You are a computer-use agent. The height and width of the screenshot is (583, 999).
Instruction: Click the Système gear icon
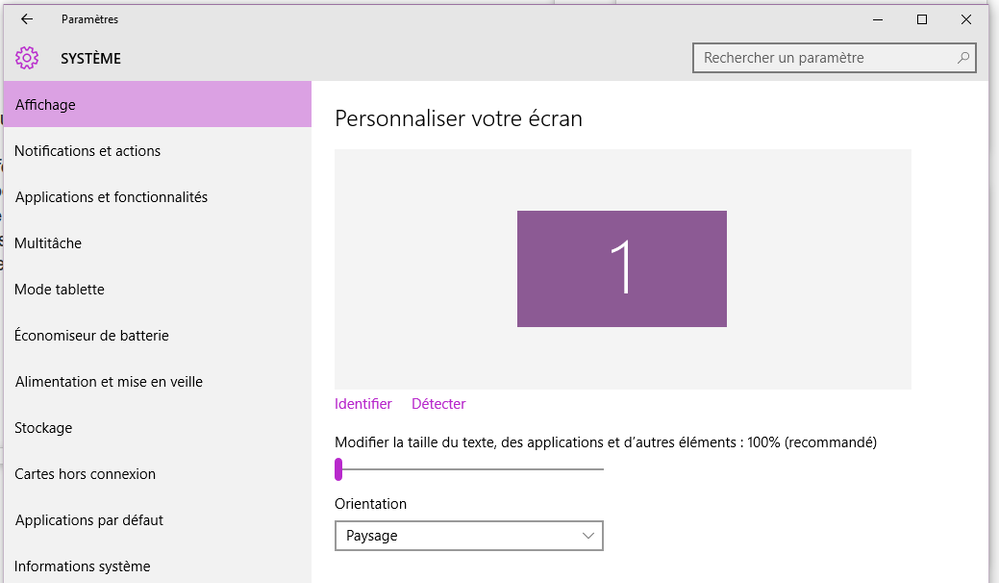click(27, 58)
